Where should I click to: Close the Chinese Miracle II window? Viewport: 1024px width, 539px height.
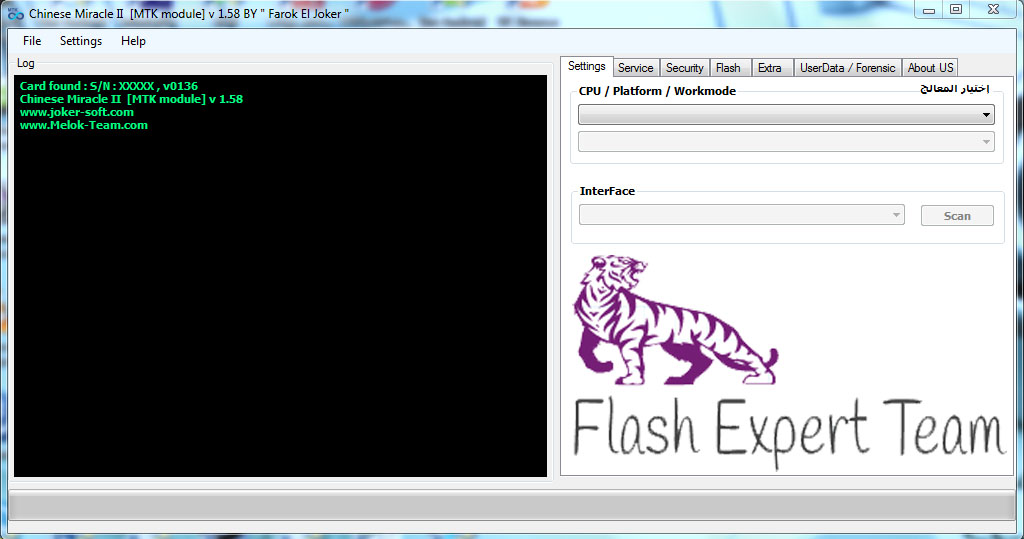click(x=993, y=10)
